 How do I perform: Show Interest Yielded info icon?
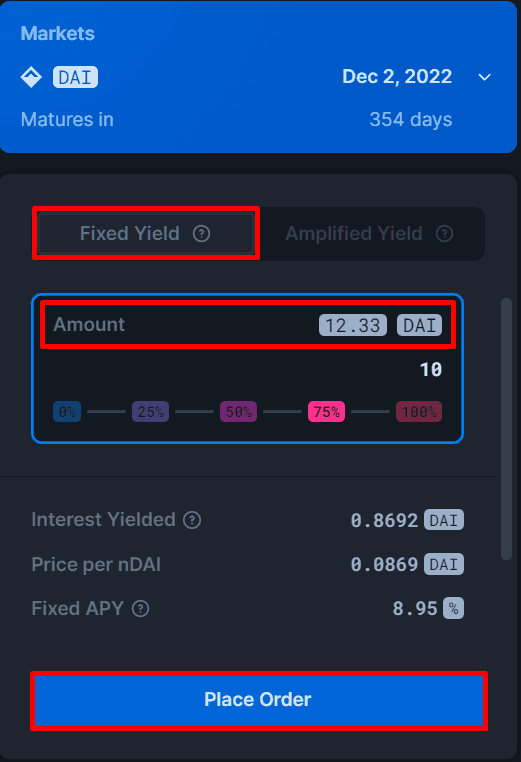click(x=192, y=520)
